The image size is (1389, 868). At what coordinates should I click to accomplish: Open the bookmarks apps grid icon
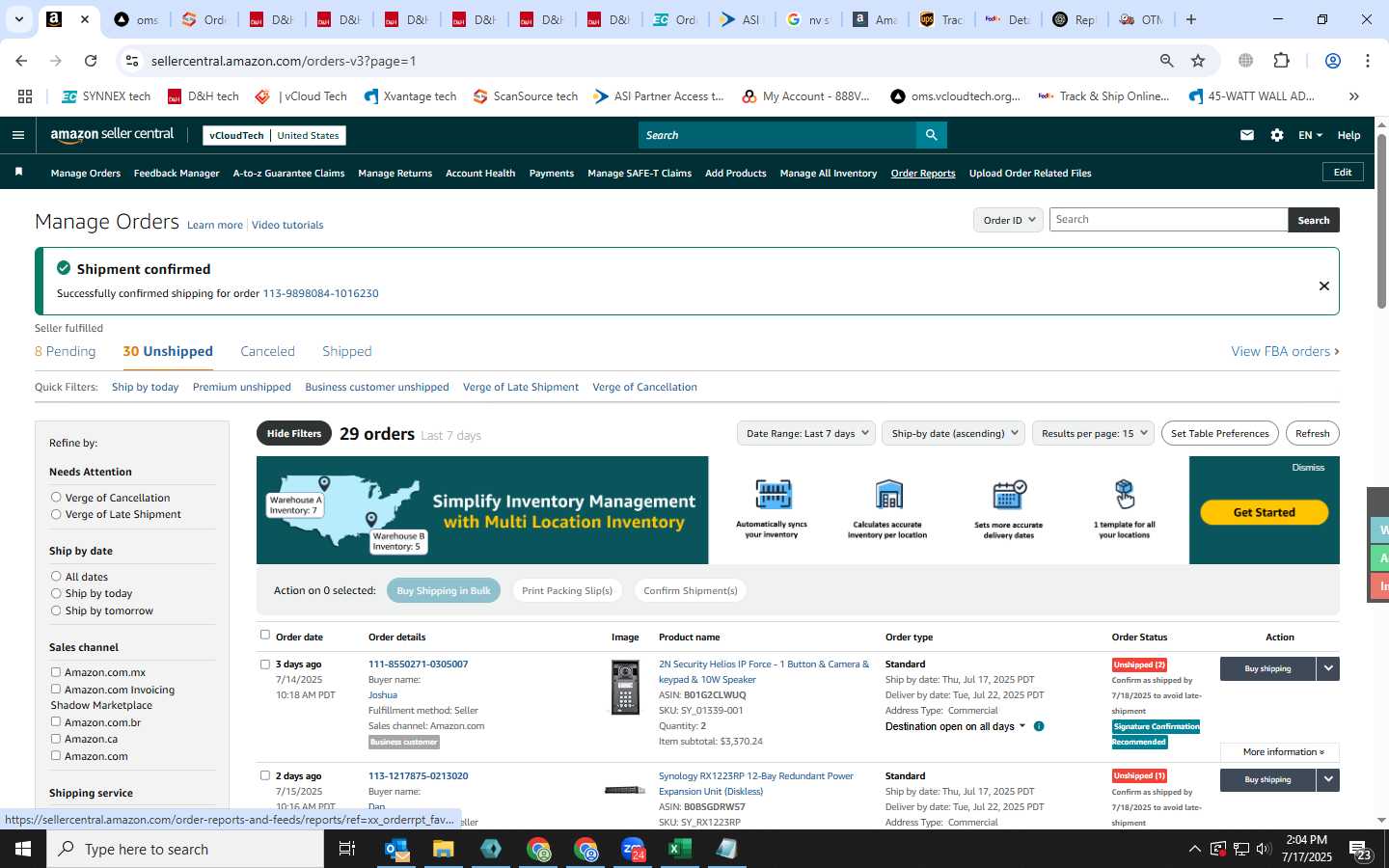[x=25, y=96]
